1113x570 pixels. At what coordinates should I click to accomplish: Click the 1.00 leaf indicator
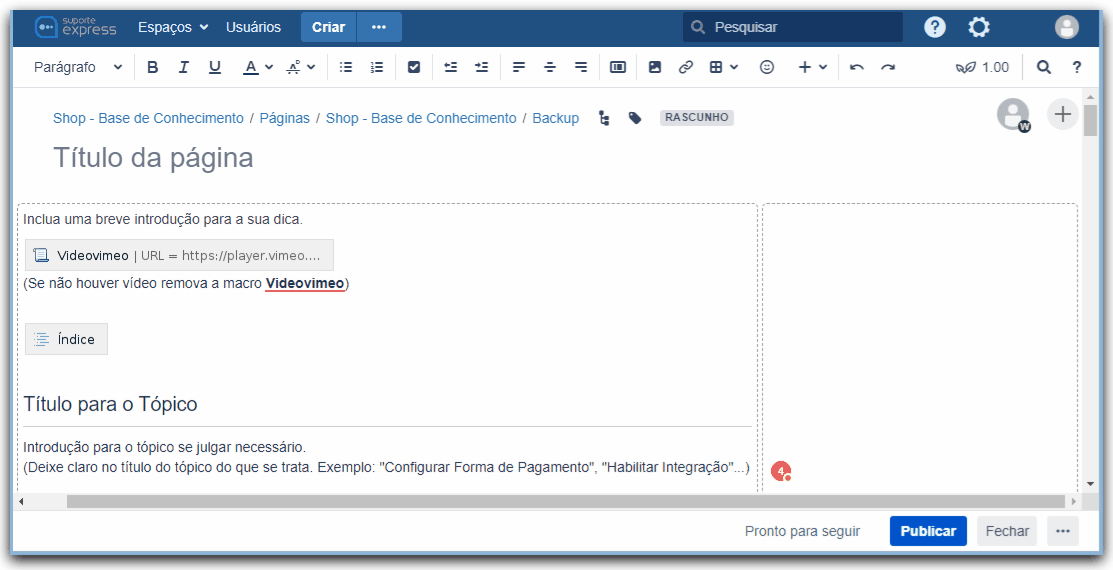pyautogui.click(x=982, y=67)
